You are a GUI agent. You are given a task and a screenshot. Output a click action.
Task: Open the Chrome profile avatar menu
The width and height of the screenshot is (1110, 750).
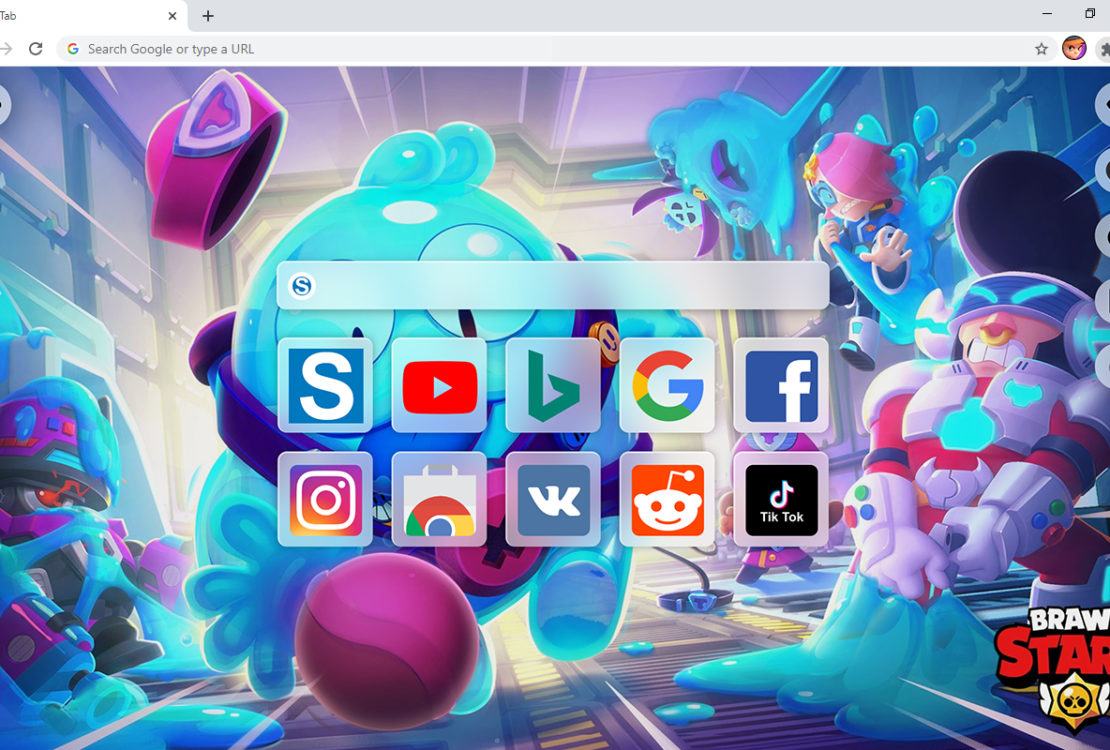1074,49
